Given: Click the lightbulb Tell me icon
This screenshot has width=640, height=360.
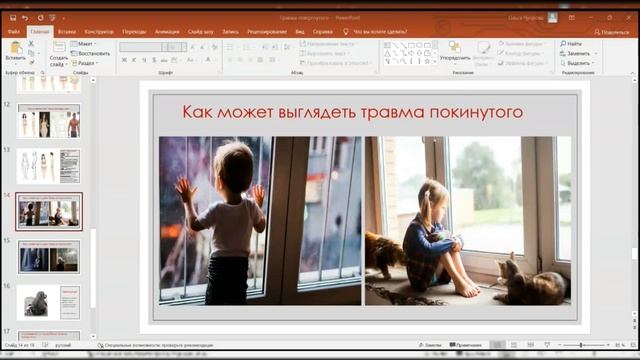Looking at the screenshot, I should tap(346, 31).
